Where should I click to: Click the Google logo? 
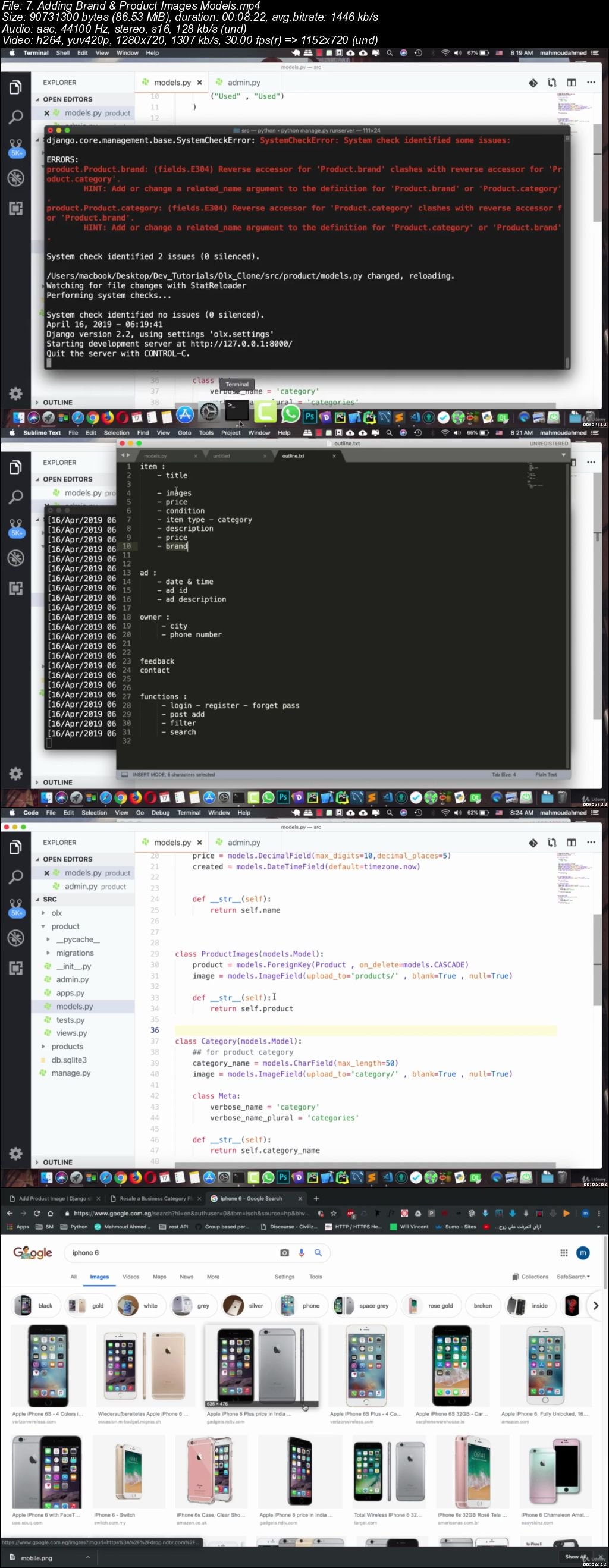coord(33,1253)
